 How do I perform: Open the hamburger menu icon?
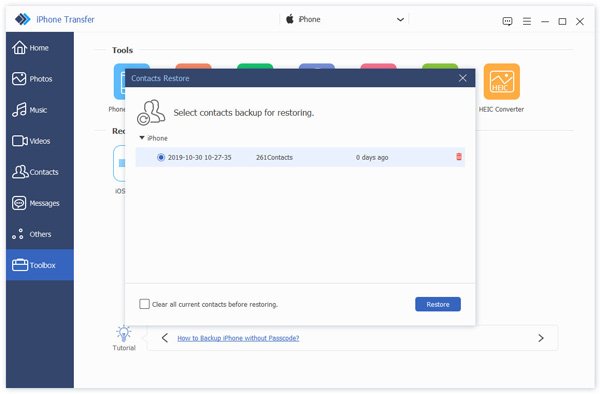(527, 21)
